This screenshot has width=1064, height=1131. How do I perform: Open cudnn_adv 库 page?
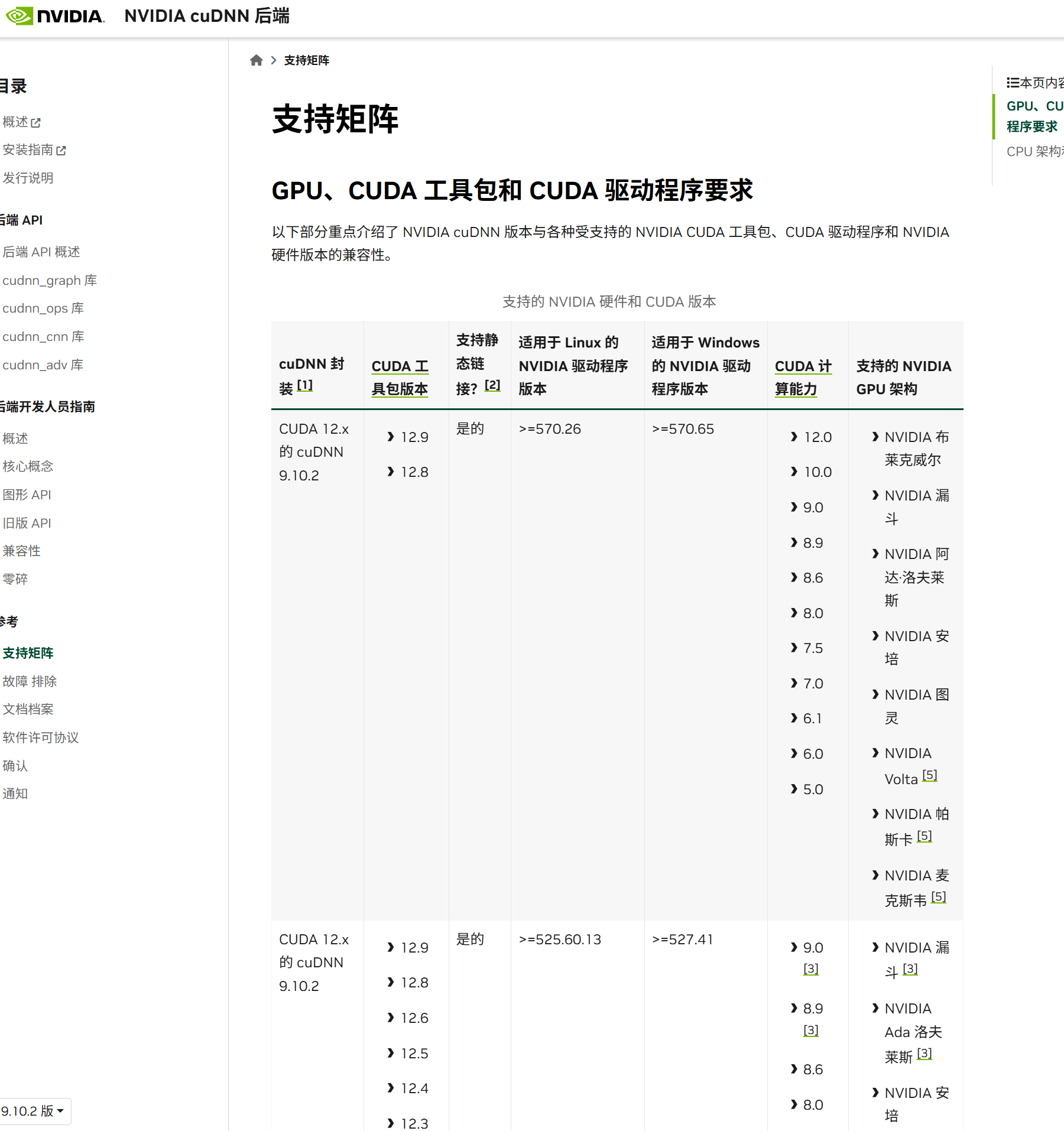(43, 365)
